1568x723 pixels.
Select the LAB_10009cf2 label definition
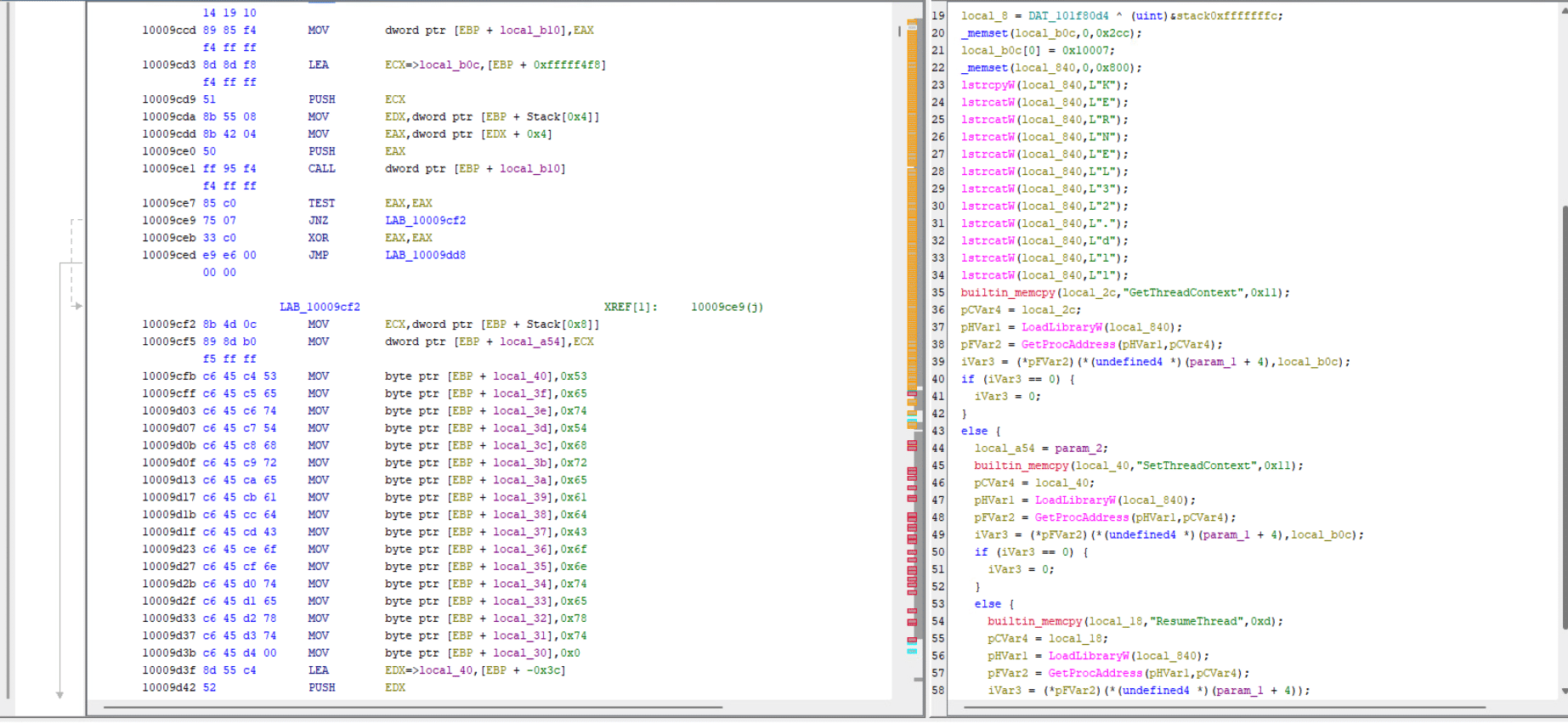320,307
